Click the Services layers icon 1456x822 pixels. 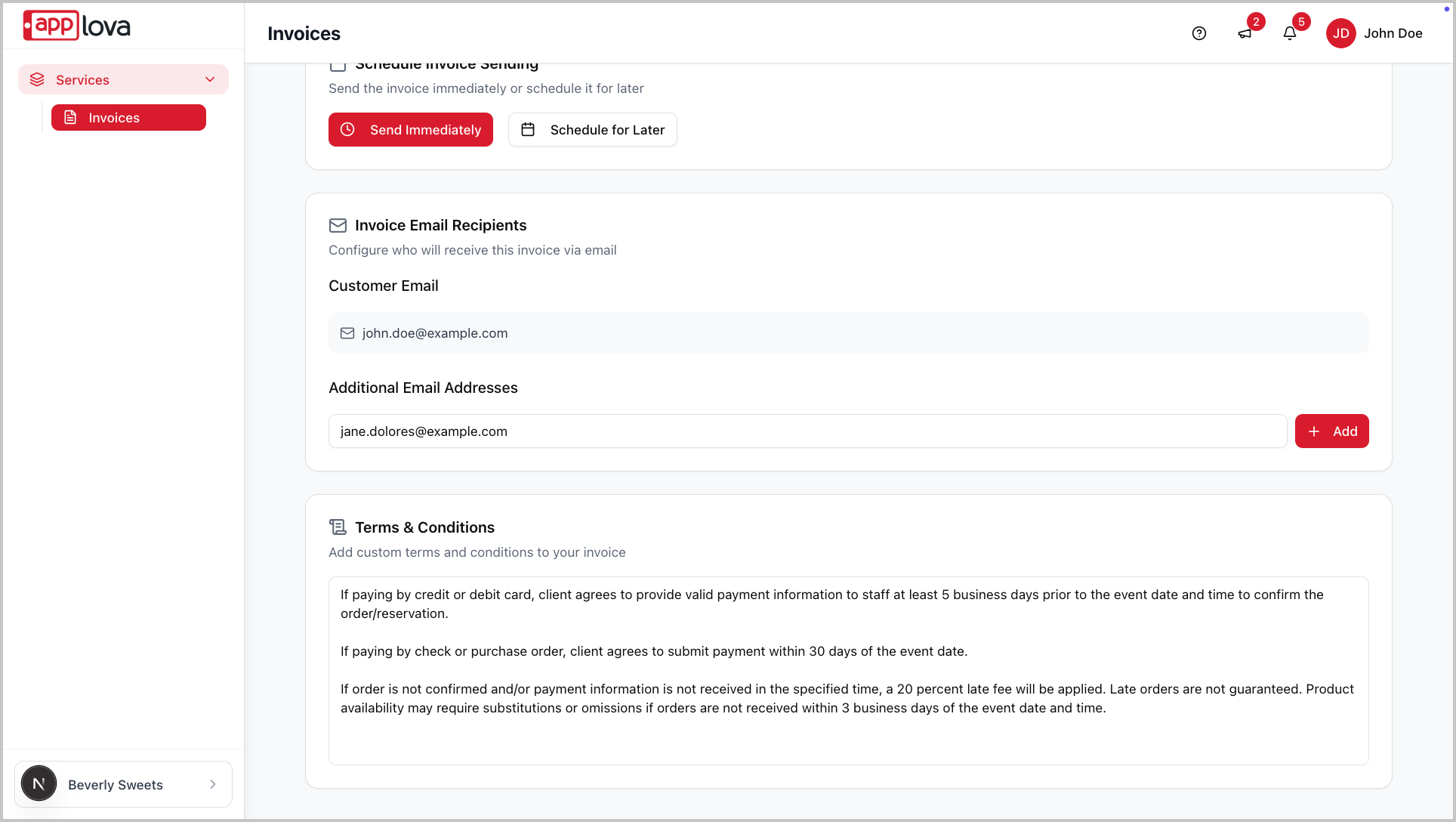tap(37, 79)
